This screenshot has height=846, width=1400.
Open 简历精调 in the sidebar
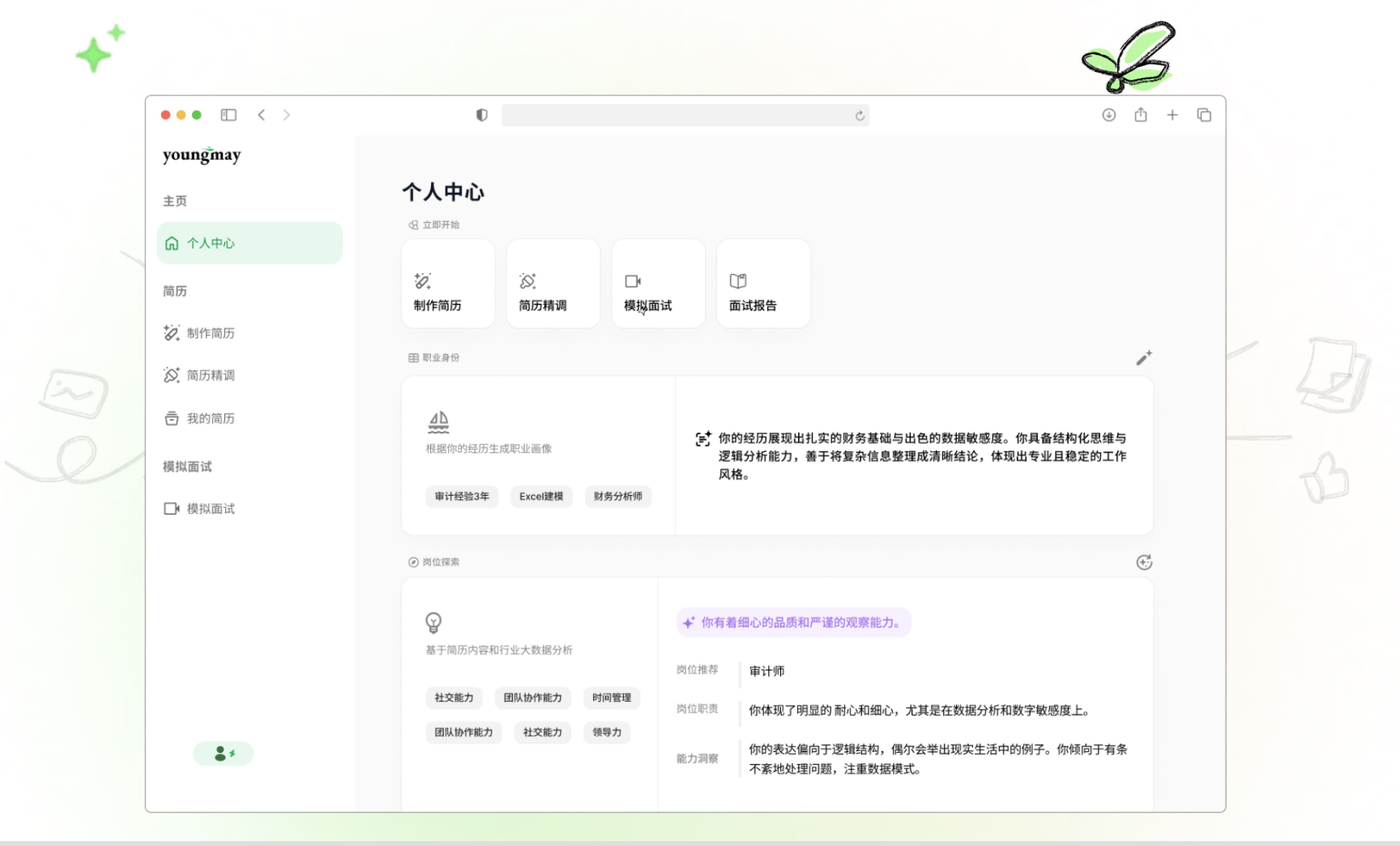(211, 375)
